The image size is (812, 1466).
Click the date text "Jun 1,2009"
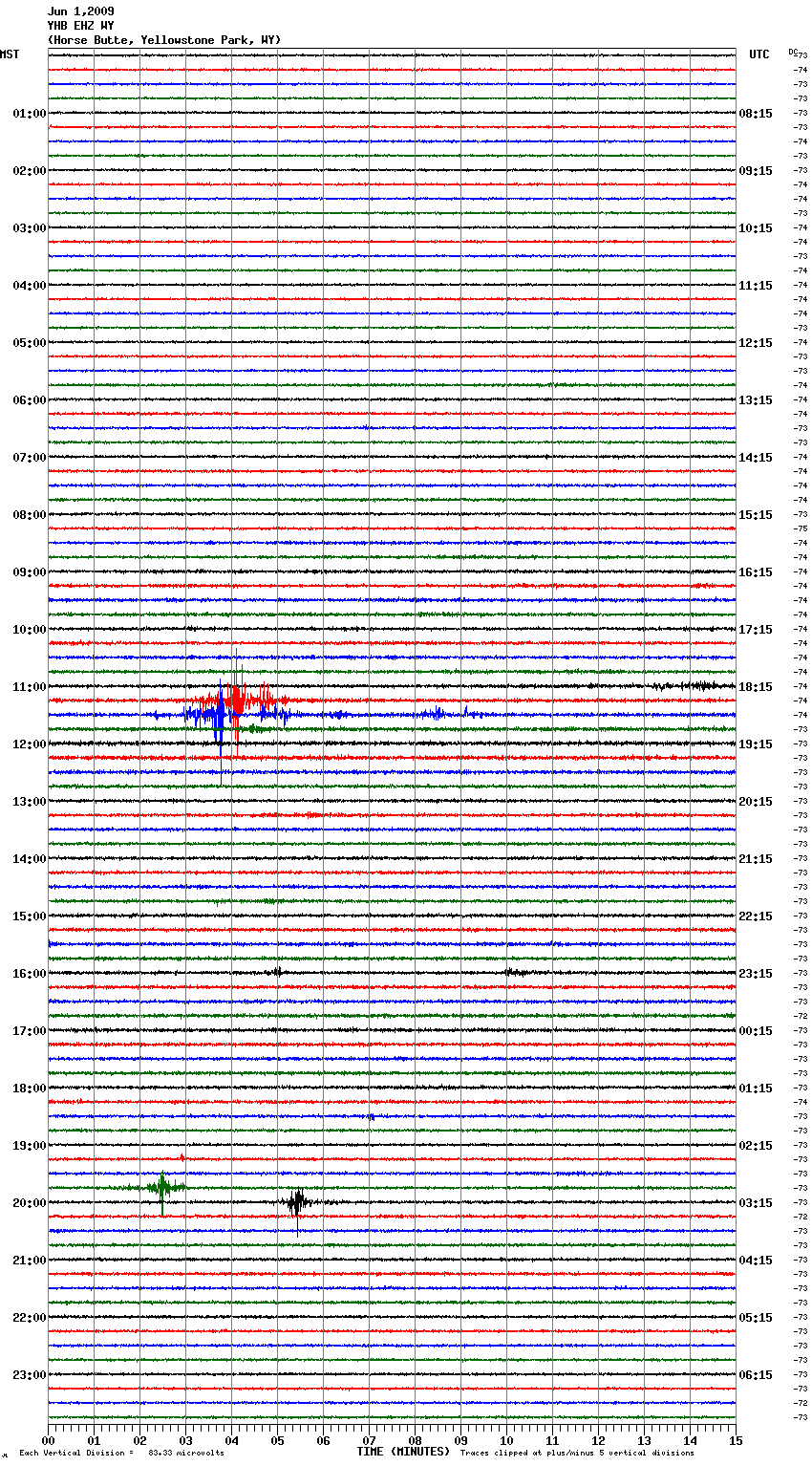coord(80,11)
